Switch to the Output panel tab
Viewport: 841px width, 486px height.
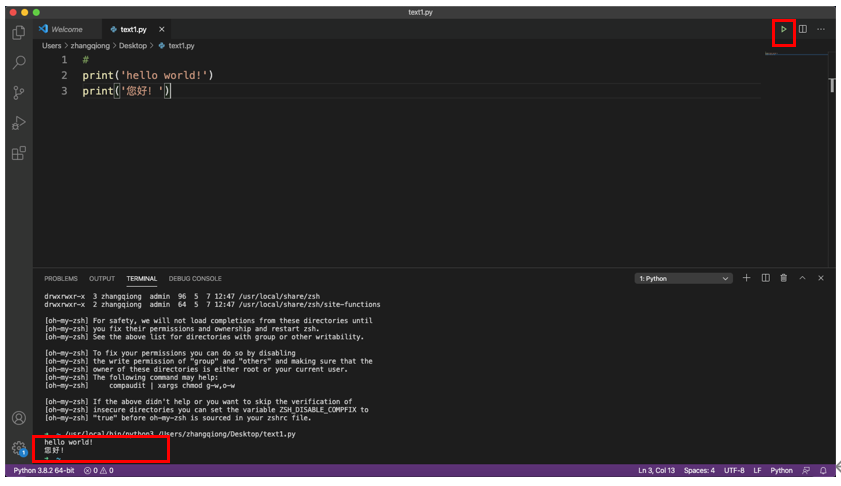(102, 278)
